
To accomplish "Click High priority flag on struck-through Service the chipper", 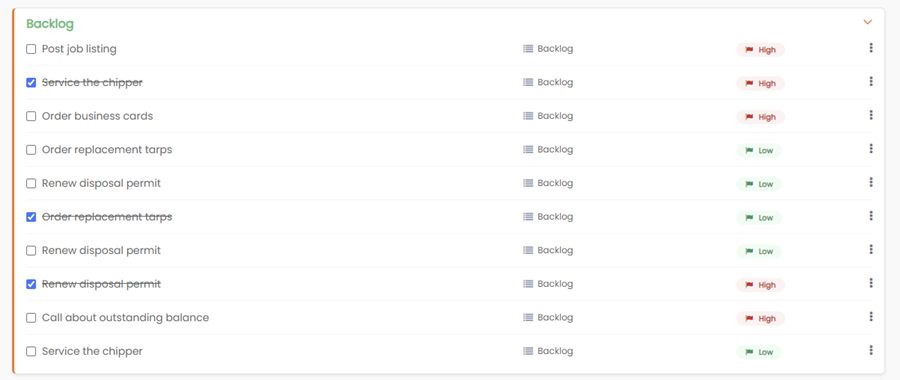I will coord(760,83).
